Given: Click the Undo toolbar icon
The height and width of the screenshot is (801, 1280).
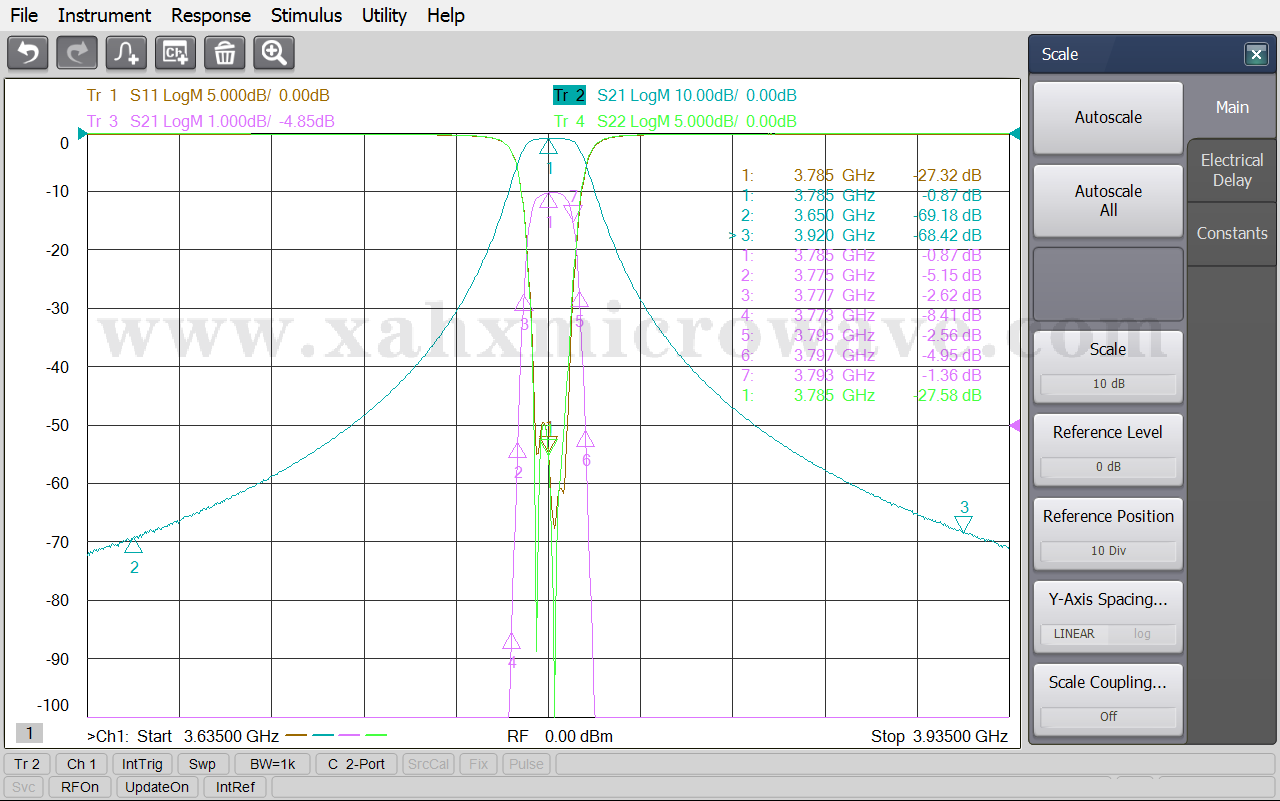Looking at the screenshot, I should [28, 53].
